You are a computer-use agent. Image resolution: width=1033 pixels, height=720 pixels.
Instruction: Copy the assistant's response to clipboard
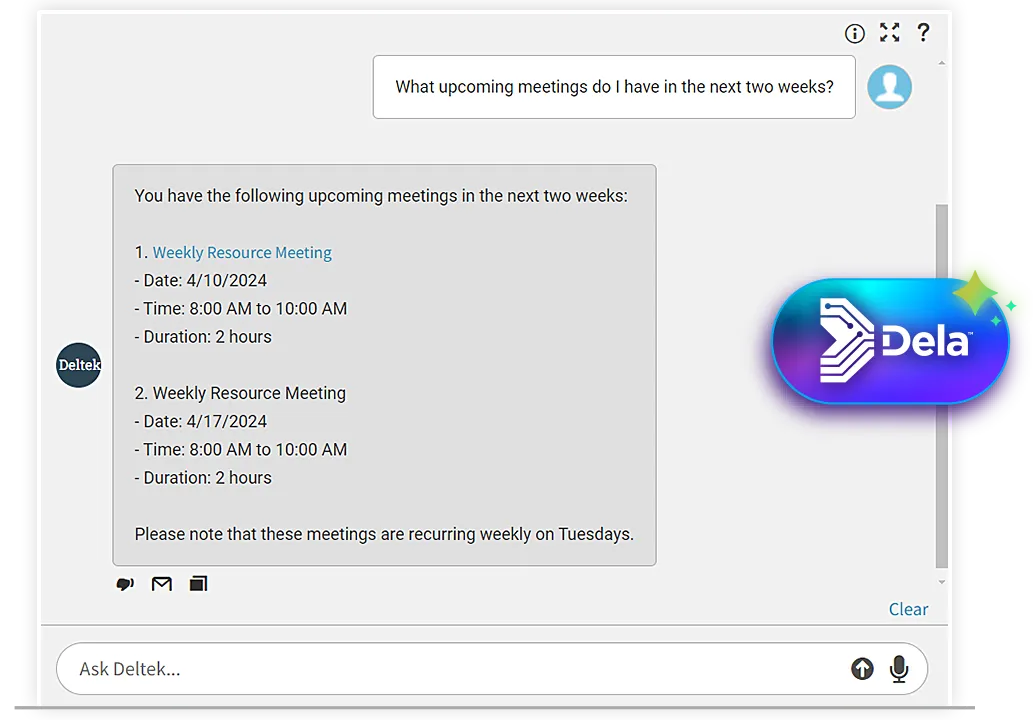(x=198, y=584)
